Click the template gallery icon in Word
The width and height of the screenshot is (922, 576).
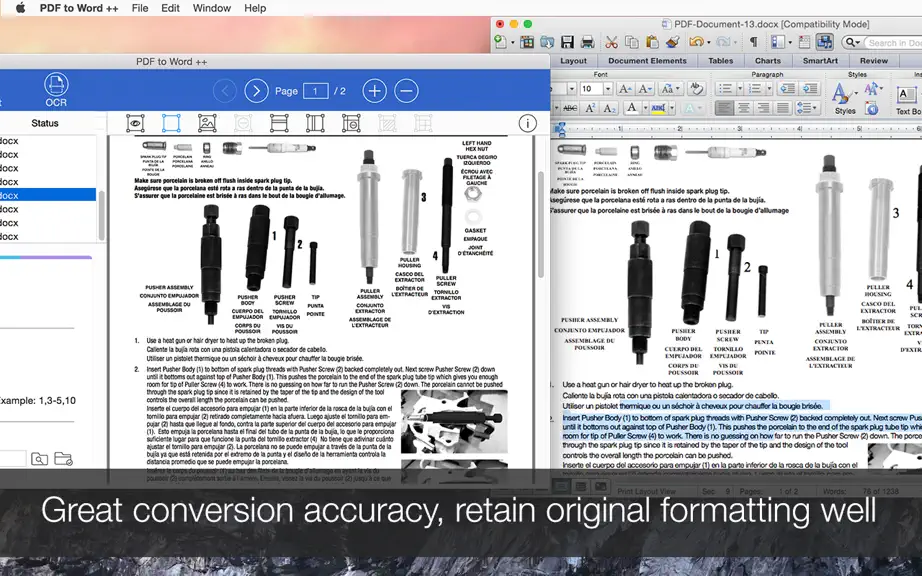tap(527, 42)
